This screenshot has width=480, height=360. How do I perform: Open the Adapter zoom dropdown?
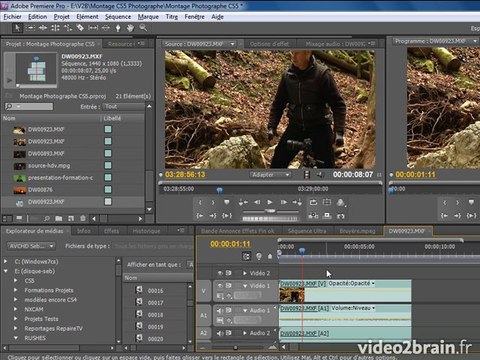(270, 175)
